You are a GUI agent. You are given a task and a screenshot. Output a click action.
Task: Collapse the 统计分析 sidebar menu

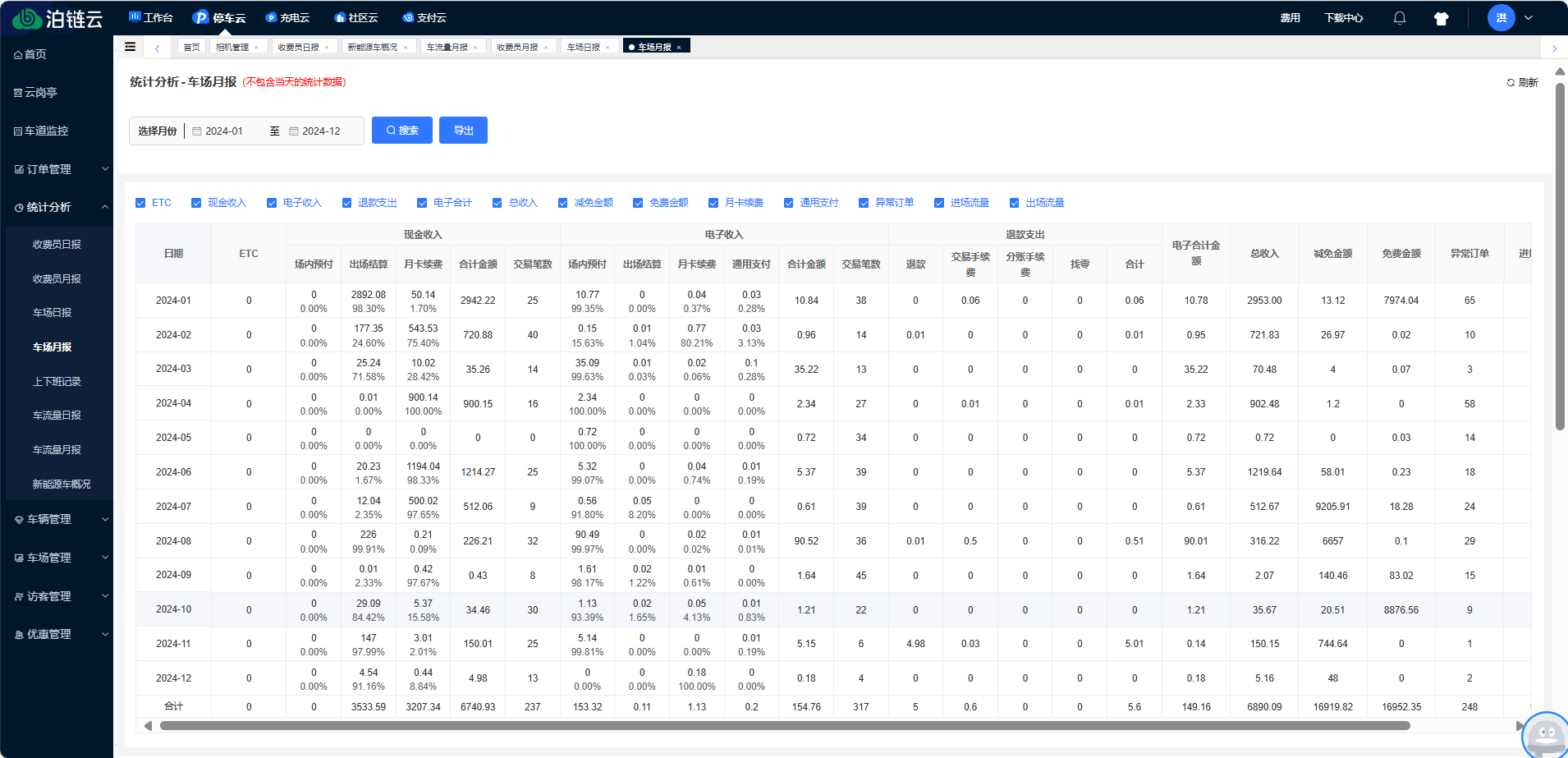point(57,207)
